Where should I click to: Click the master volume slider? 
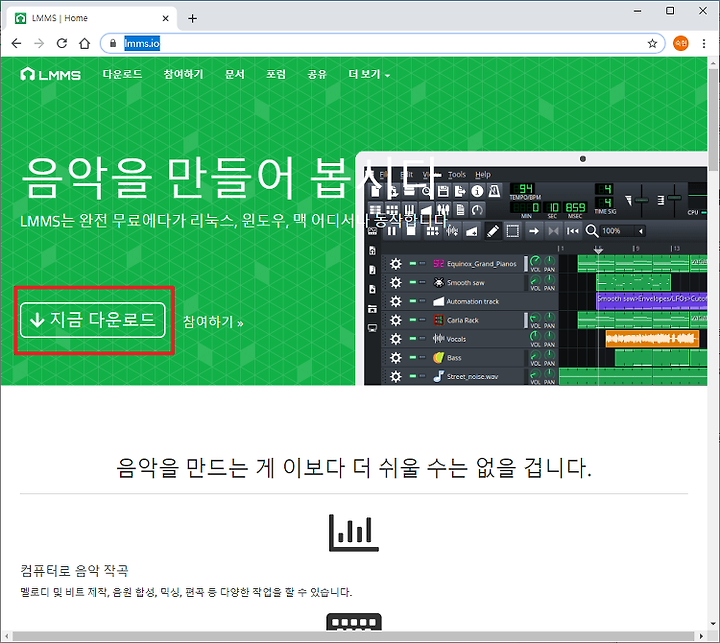tap(641, 200)
